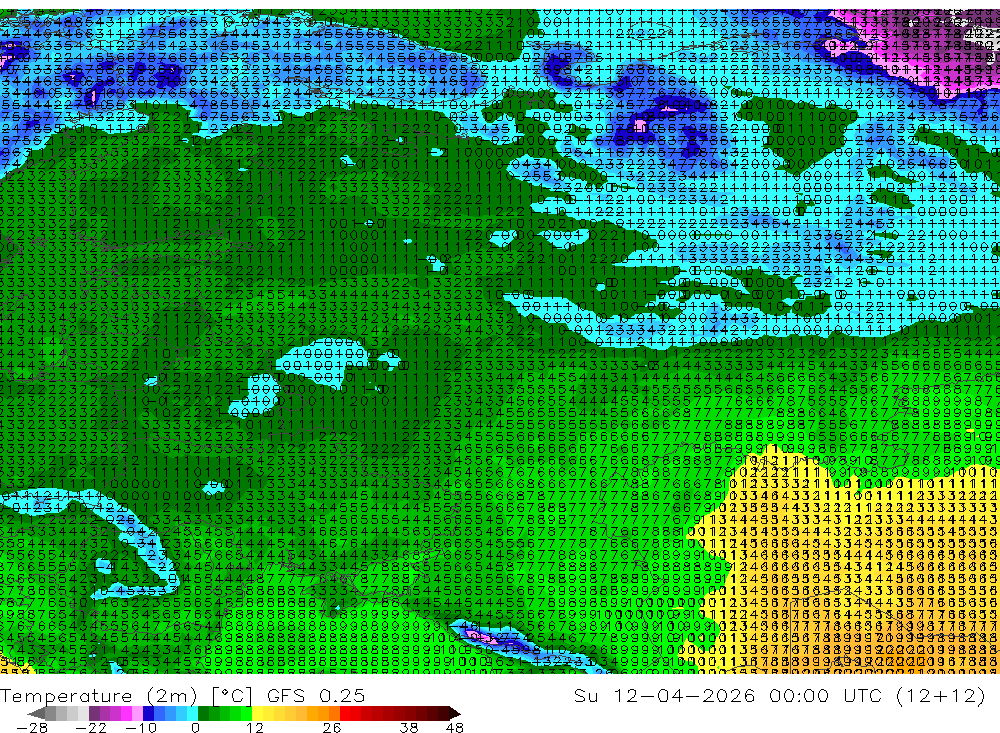The image size is (1000, 733).
Task: Click the '48' legend value
Action: point(455,728)
